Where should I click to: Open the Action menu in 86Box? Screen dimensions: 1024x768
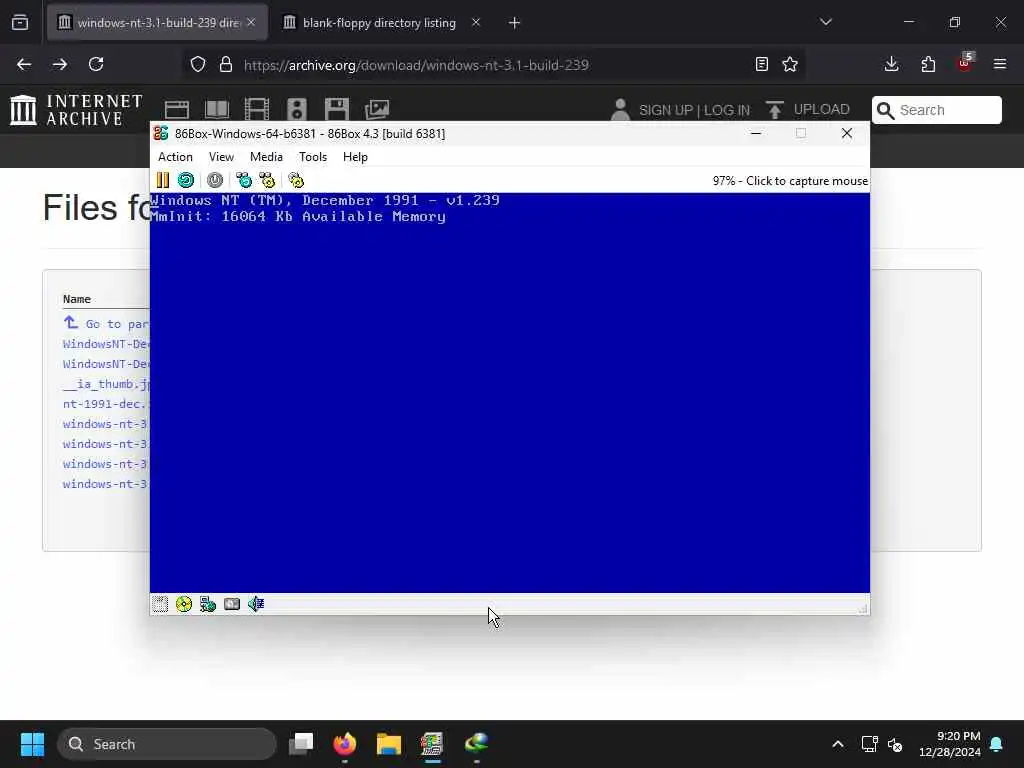(x=175, y=157)
